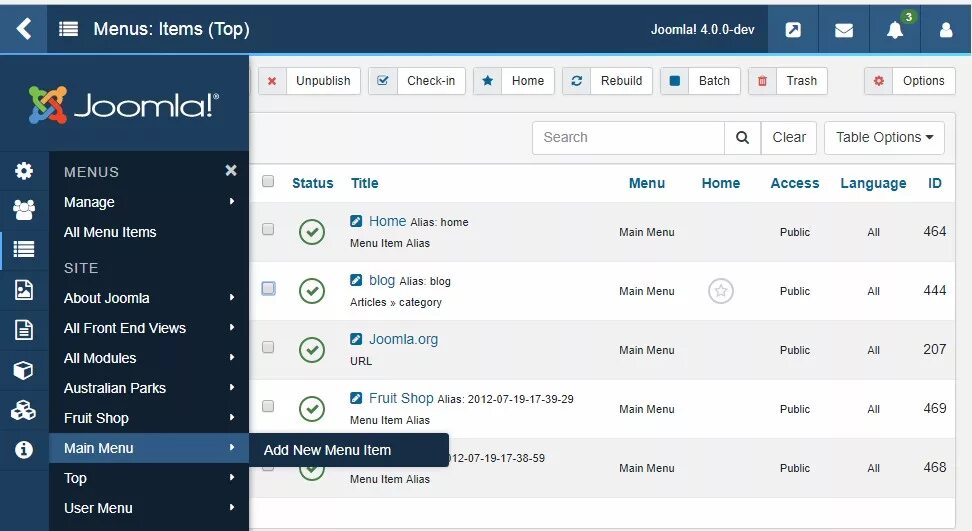Open the content document sidebar icon

pos(24,330)
